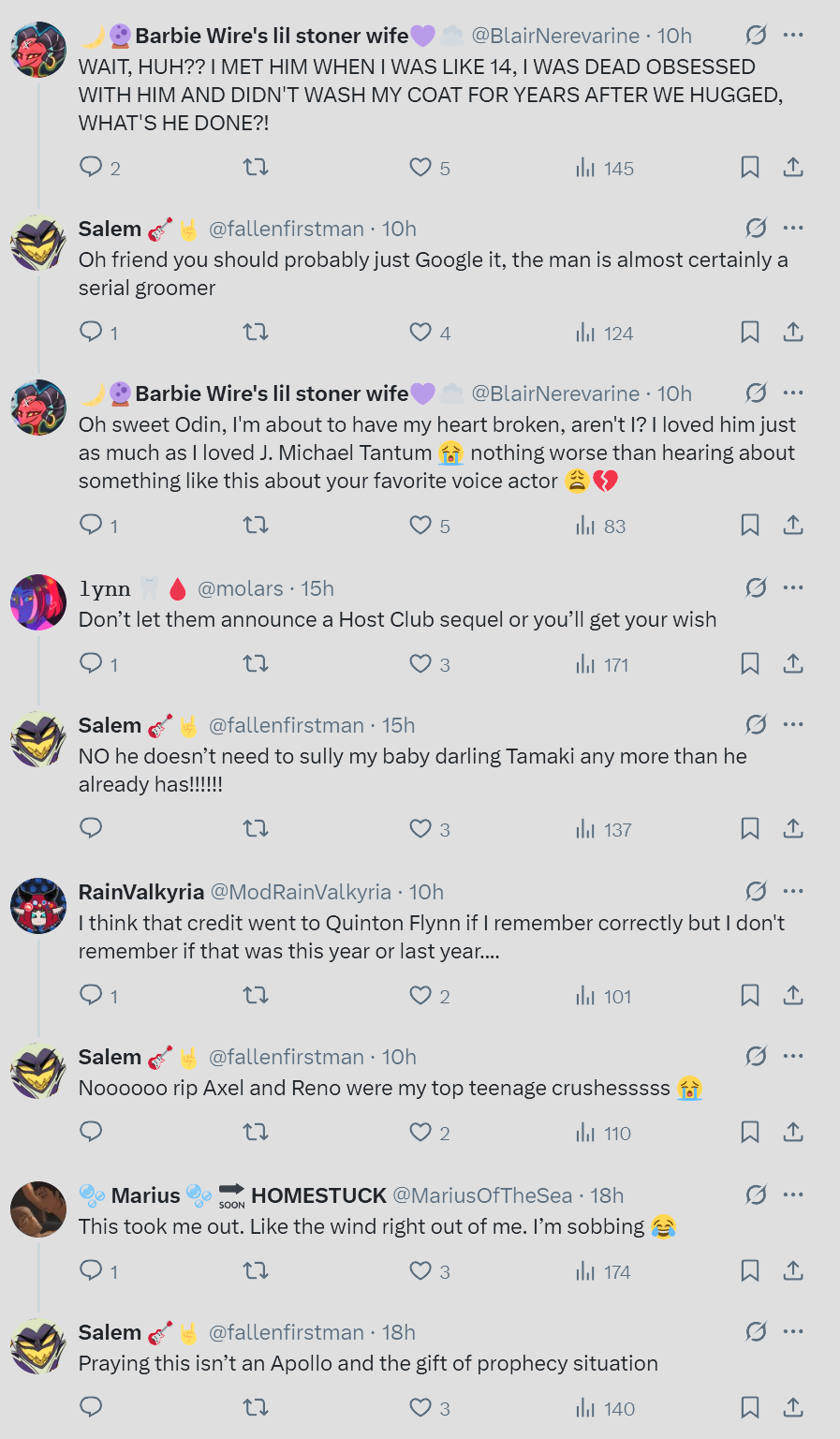Open the Salem name on the Apollo tweet
The height and width of the screenshot is (1439, 840).
tap(110, 1332)
